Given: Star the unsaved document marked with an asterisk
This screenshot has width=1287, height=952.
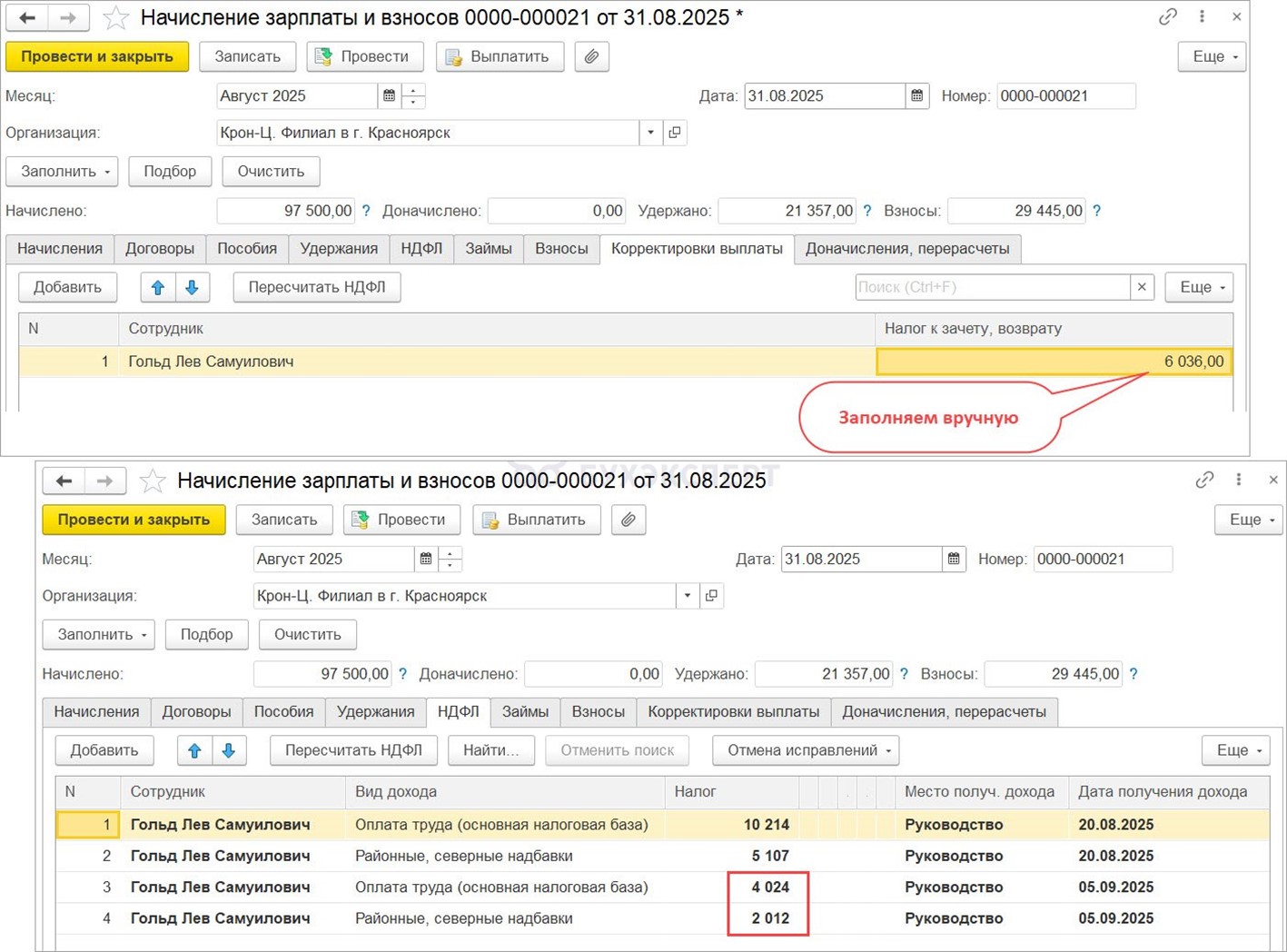Looking at the screenshot, I should (x=115, y=17).
